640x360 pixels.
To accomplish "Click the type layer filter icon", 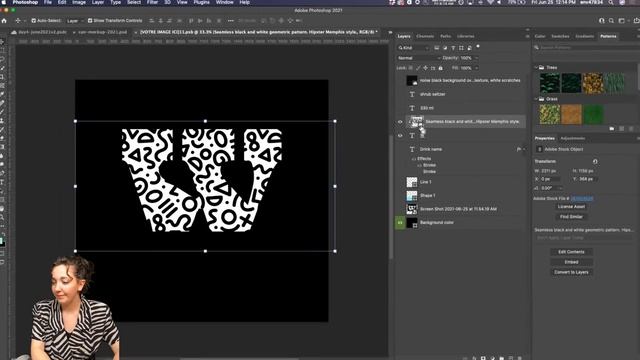I will click(453, 48).
